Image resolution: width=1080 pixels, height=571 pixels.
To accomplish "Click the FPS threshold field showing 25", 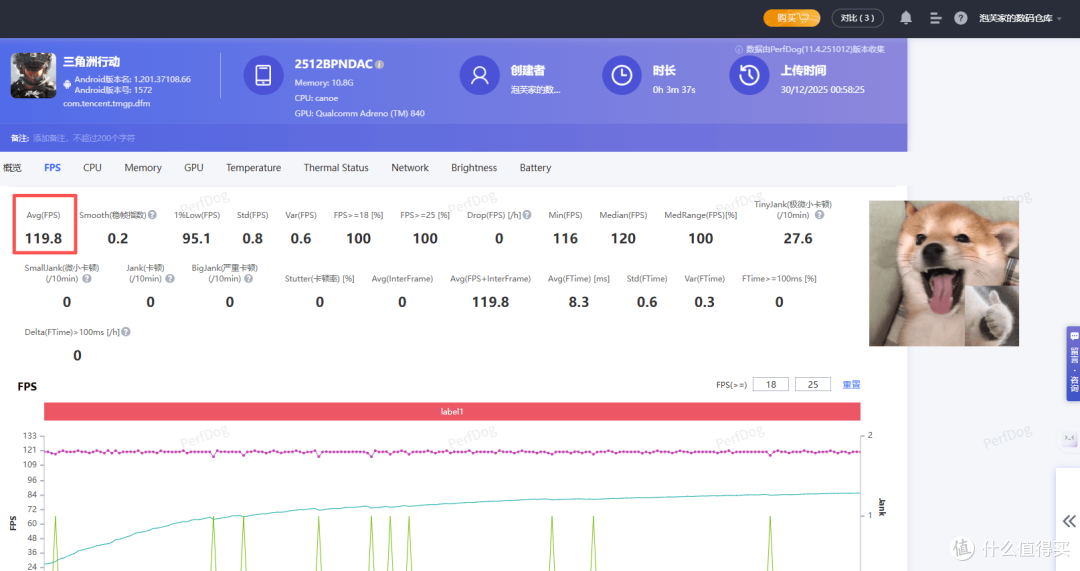I will point(813,384).
